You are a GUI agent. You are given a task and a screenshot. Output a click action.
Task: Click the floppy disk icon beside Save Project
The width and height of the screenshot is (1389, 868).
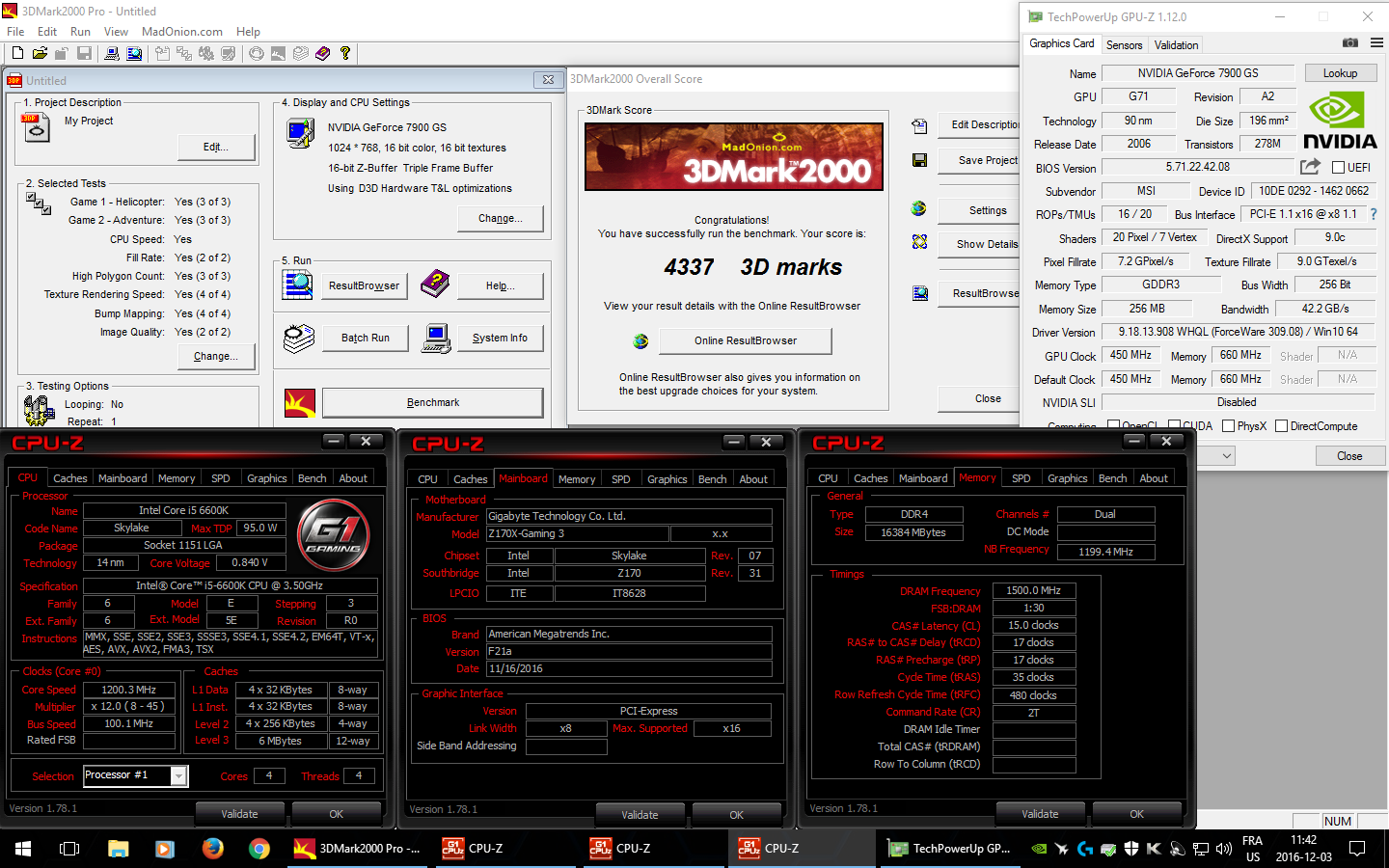tap(919, 160)
